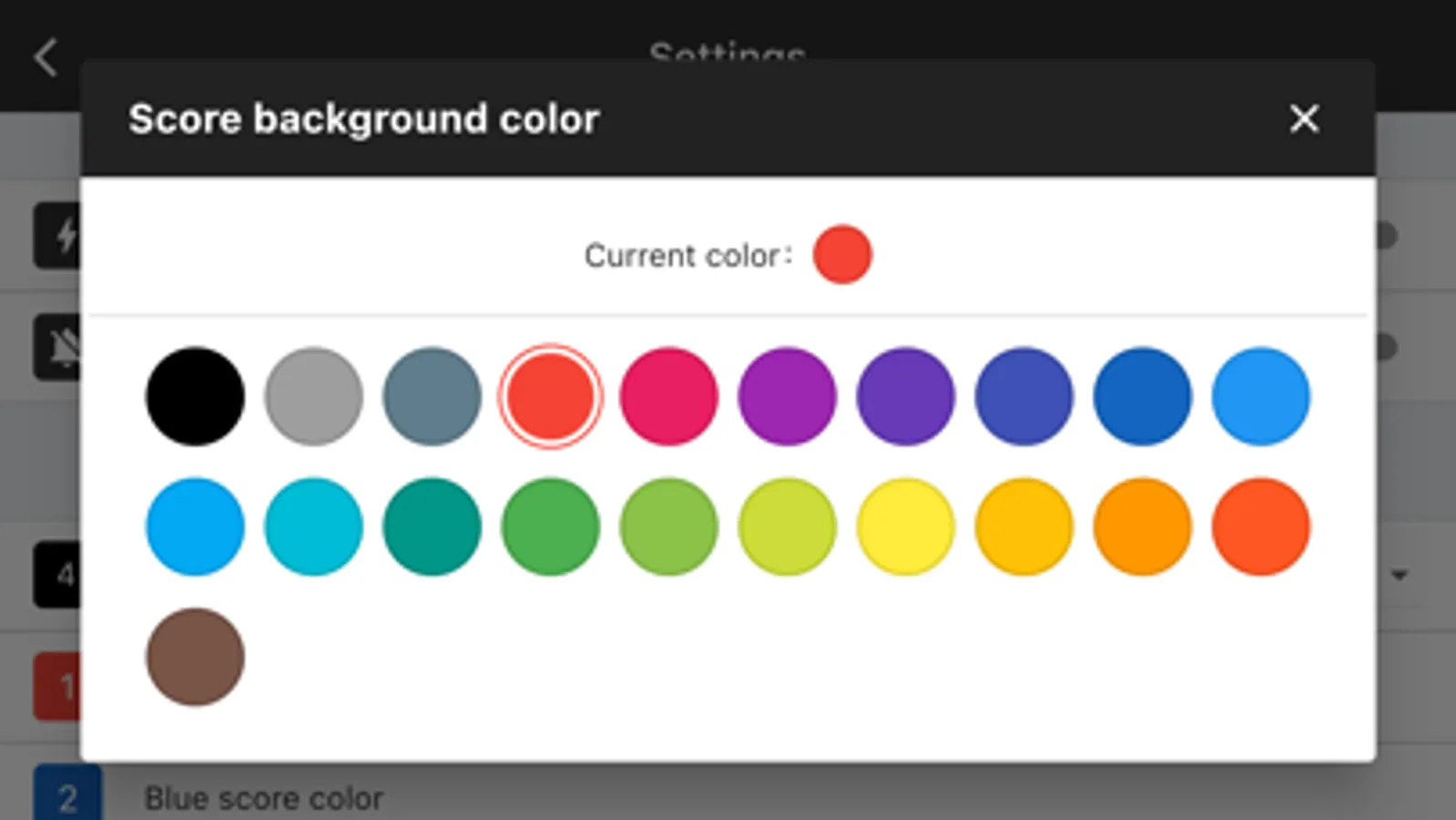1456x820 pixels.
Task: Select the deep orange color swatch
Action: point(1260,527)
